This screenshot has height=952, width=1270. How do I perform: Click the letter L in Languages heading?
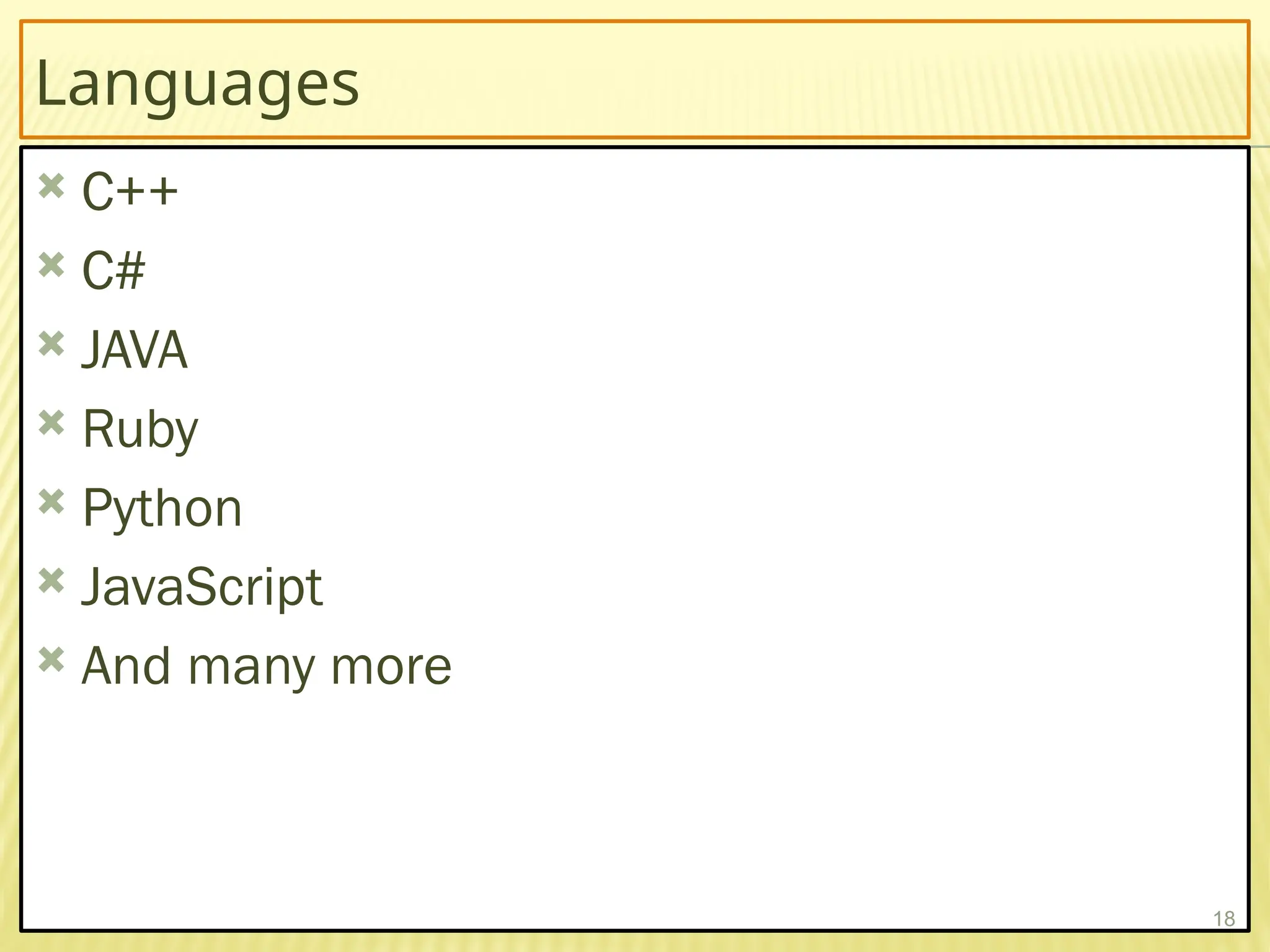[47, 82]
